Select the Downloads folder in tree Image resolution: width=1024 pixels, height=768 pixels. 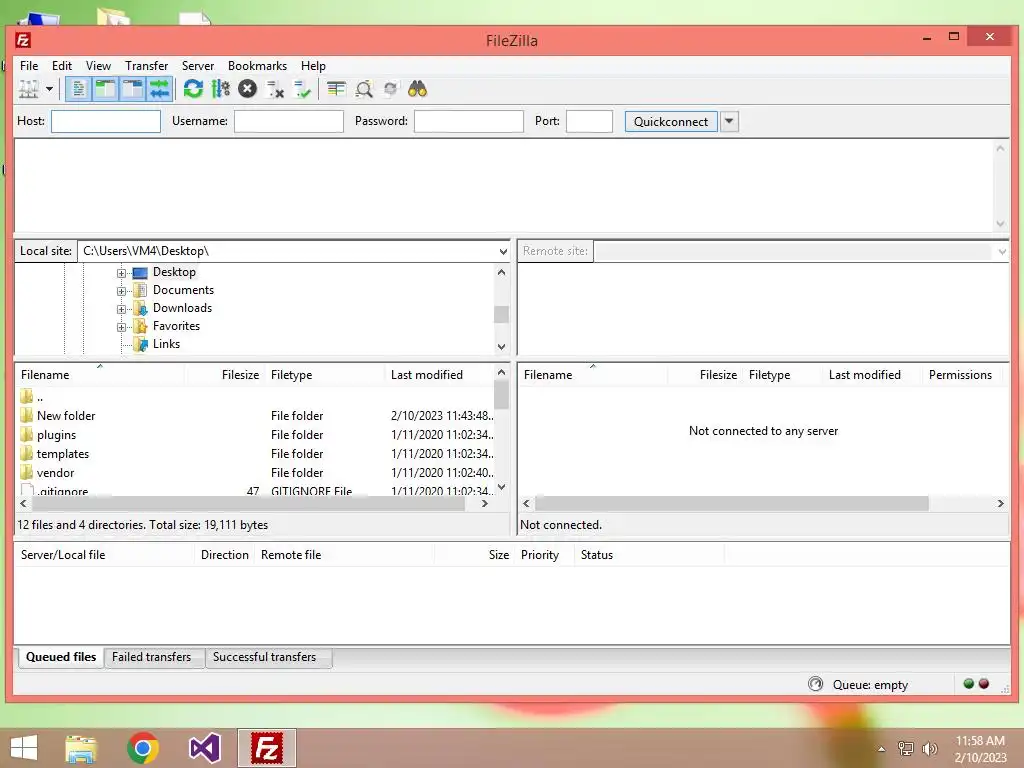coord(182,308)
